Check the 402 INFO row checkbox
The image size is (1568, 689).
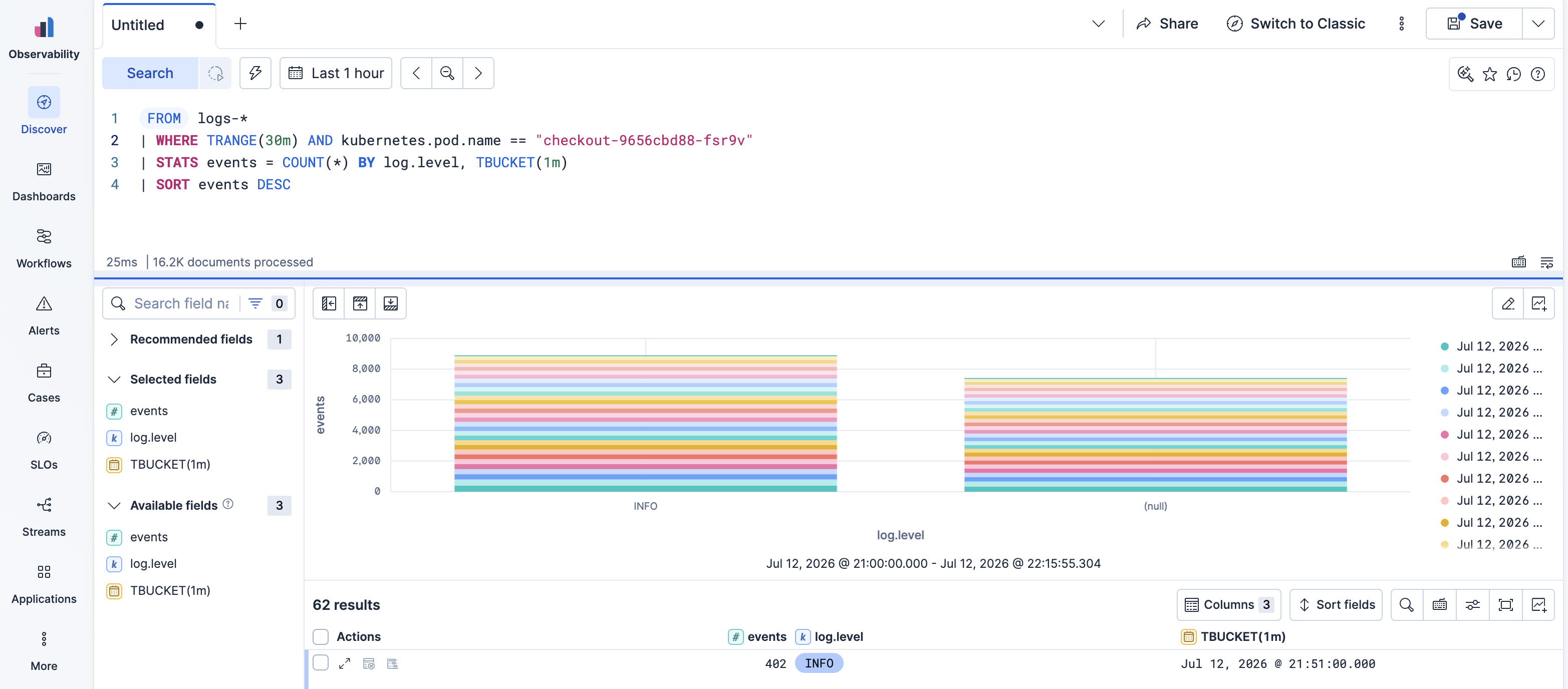pos(321,663)
